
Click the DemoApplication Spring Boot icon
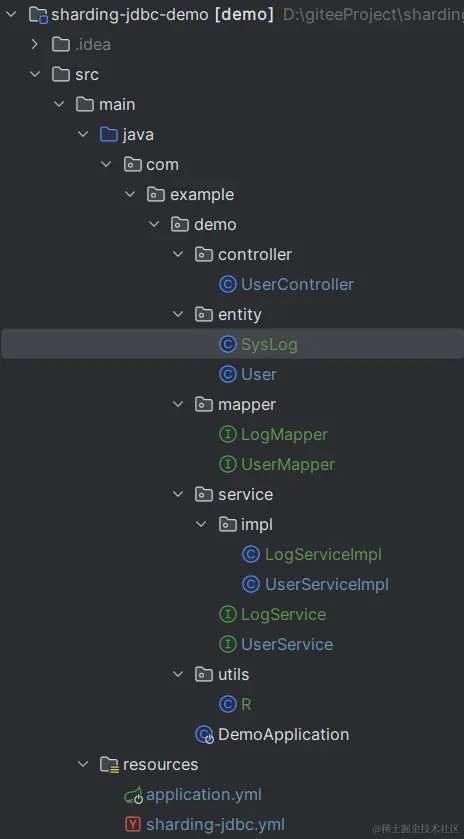click(204, 735)
